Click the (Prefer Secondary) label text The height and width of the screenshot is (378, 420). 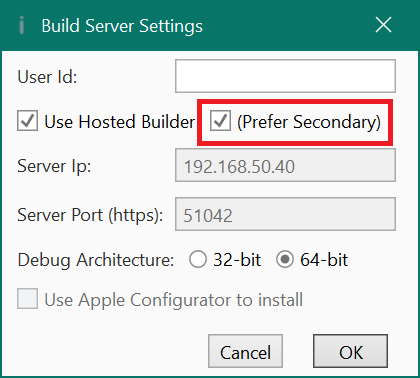point(309,122)
